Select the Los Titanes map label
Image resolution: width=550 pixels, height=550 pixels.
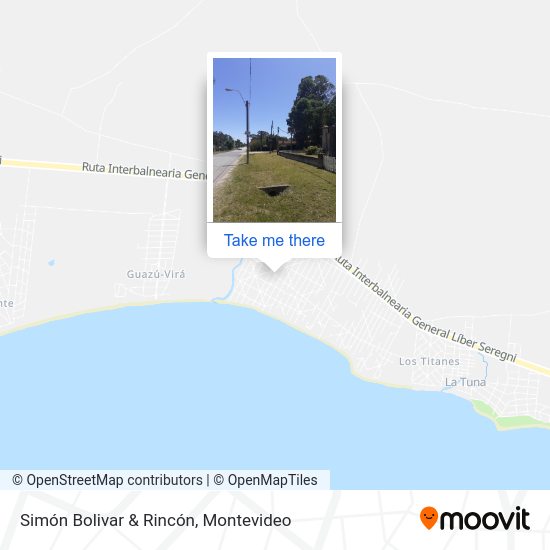coord(429,361)
